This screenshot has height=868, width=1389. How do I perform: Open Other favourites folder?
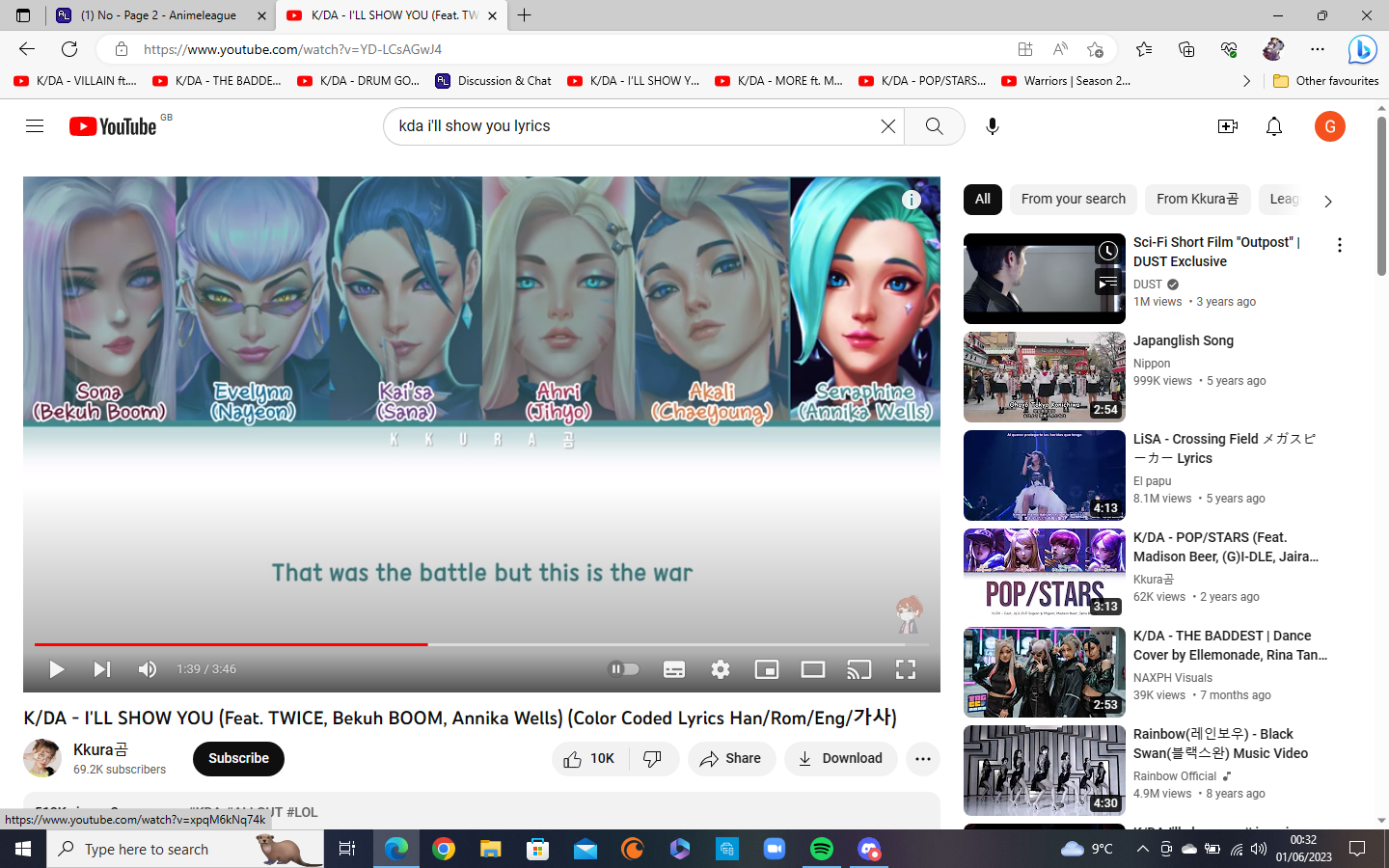tap(1326, 81)
